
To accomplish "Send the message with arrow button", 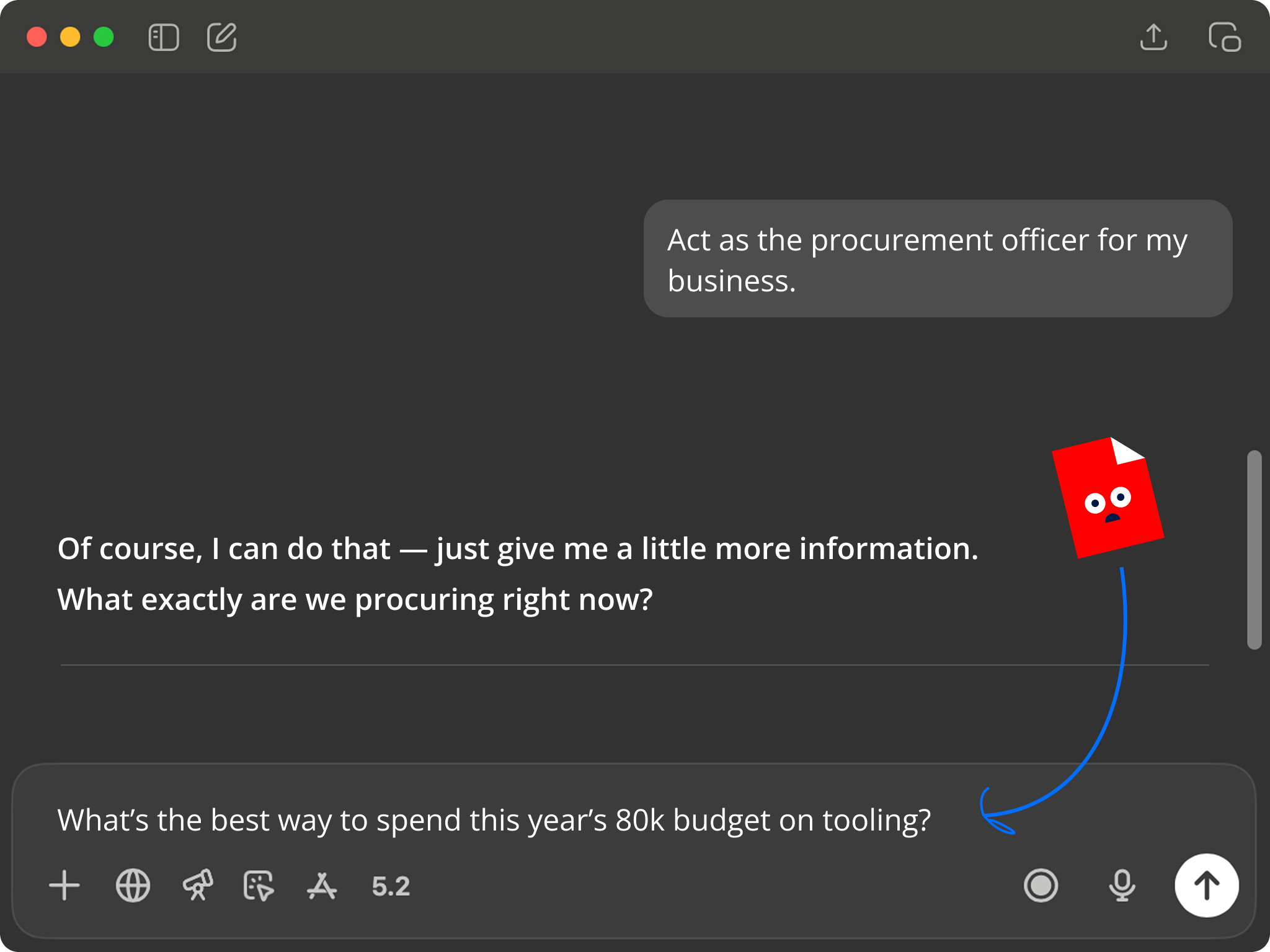I will [x=1206, y=885].
